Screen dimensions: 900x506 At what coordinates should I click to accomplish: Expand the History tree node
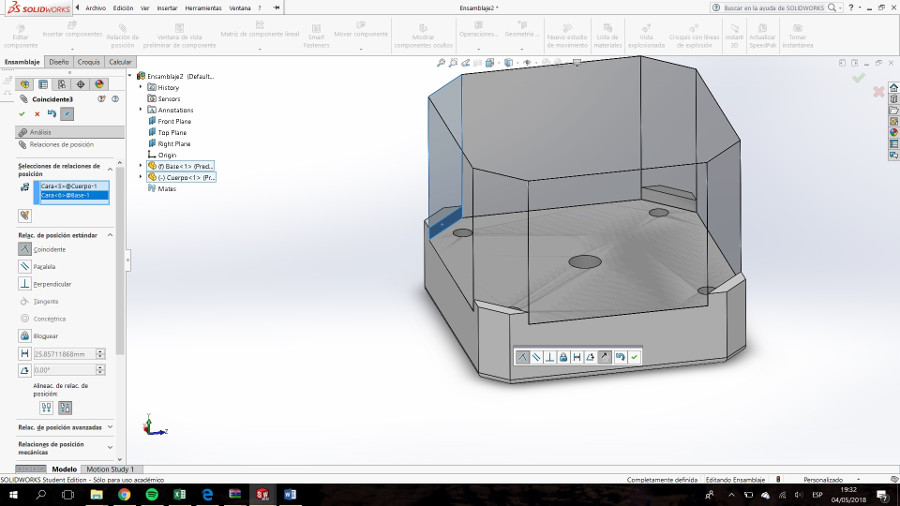pyautogui.click(x=141, y=87)
